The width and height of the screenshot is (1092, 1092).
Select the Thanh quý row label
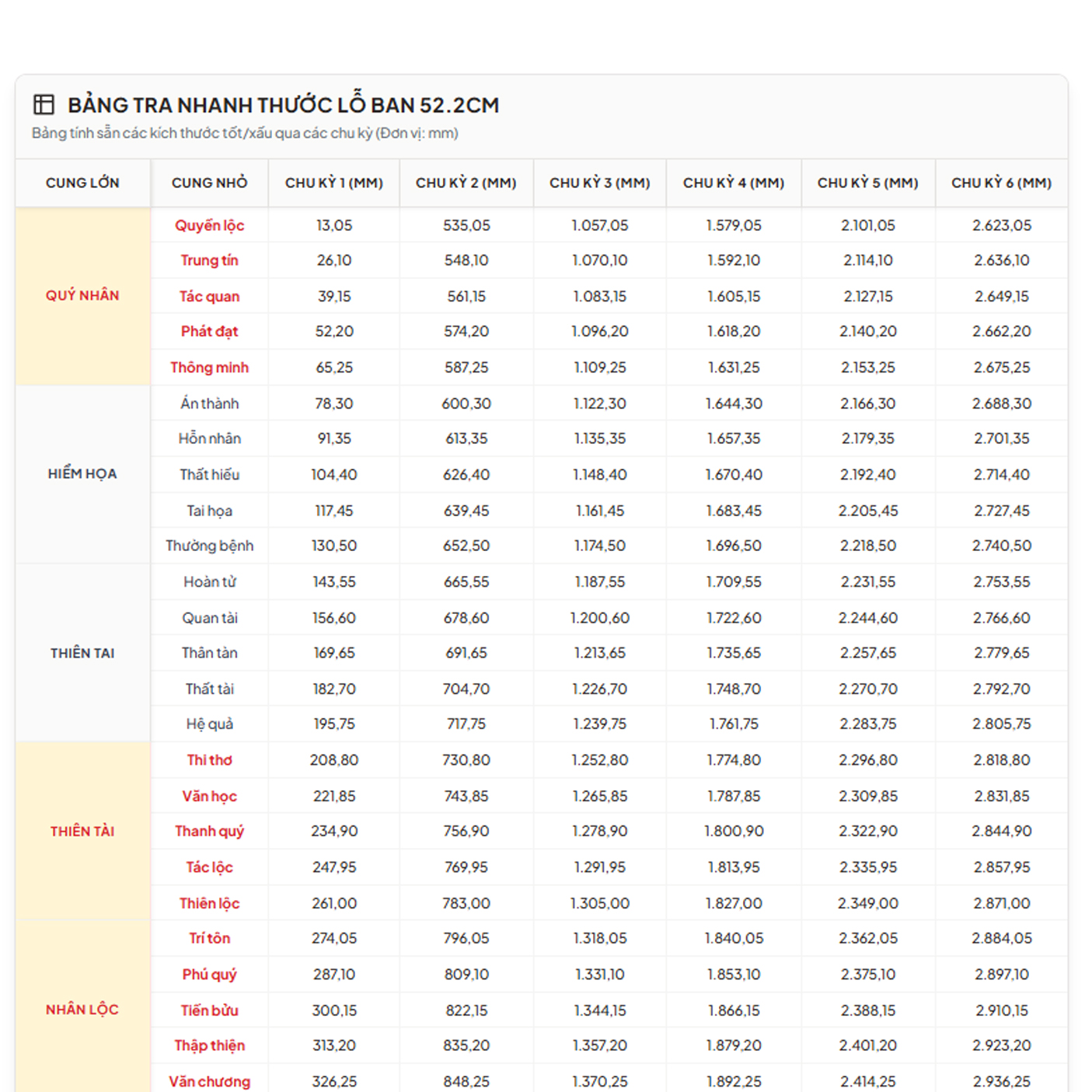[209, 832]
